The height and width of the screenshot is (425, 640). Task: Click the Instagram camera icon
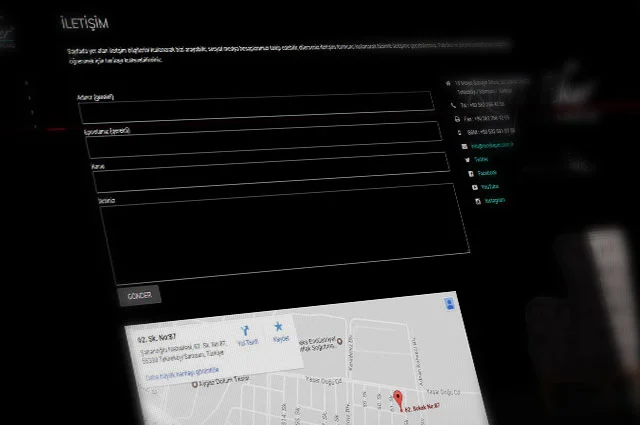pyautogui.click(x=478, y=201)
